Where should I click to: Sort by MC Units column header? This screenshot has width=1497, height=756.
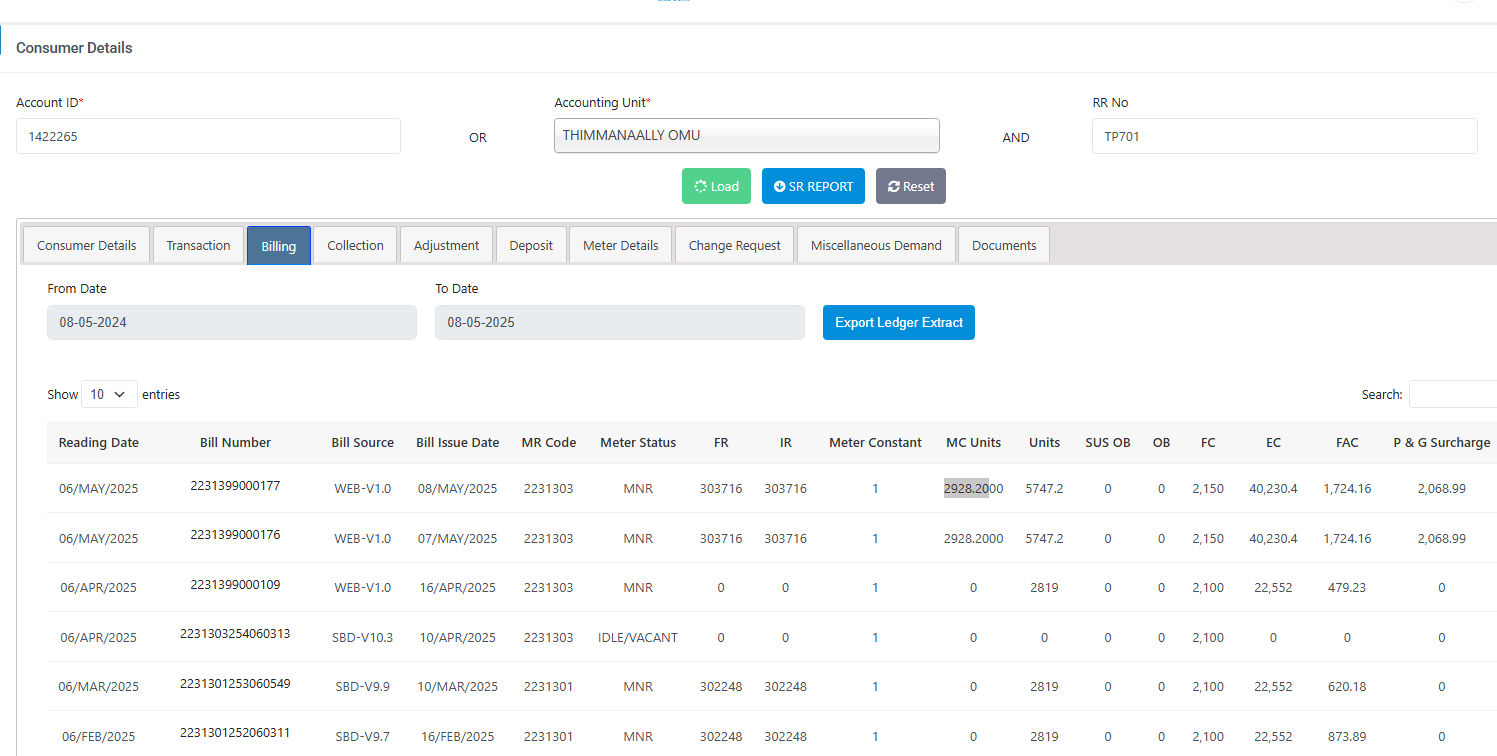click(x=974, y=442)
